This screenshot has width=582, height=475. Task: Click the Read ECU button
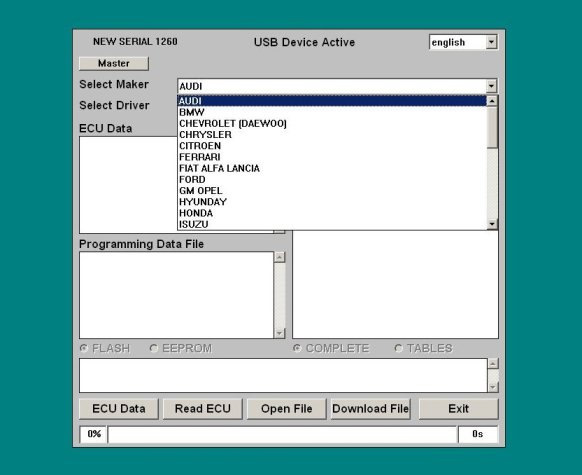[x=203, y=409]
